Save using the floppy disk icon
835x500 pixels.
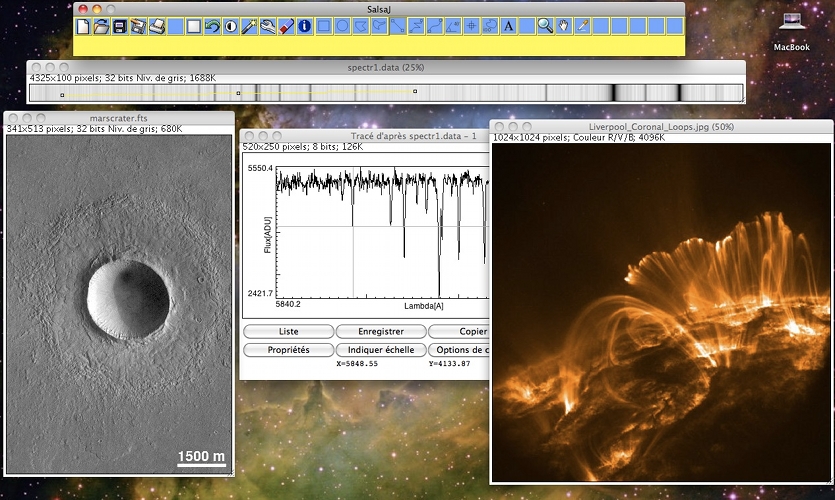[x=119, y=27]
